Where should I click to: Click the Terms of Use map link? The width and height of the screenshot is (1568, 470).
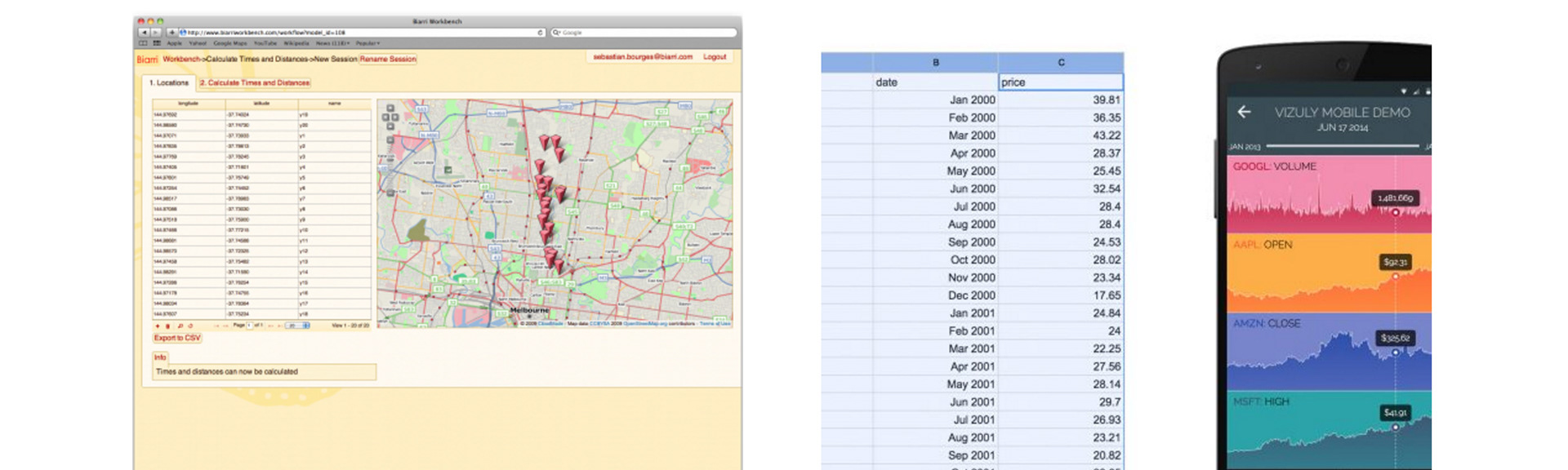[x=715, y=323]
